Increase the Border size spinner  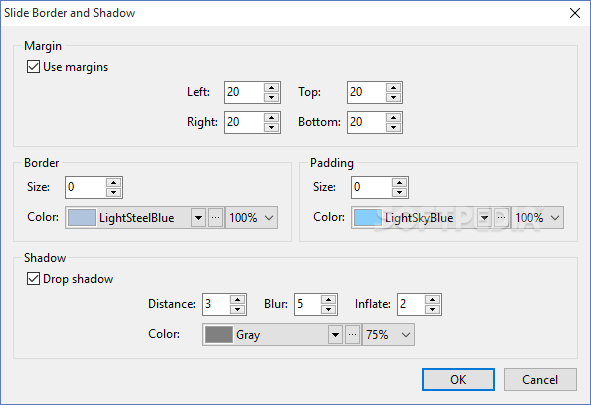tap(113, 183)
